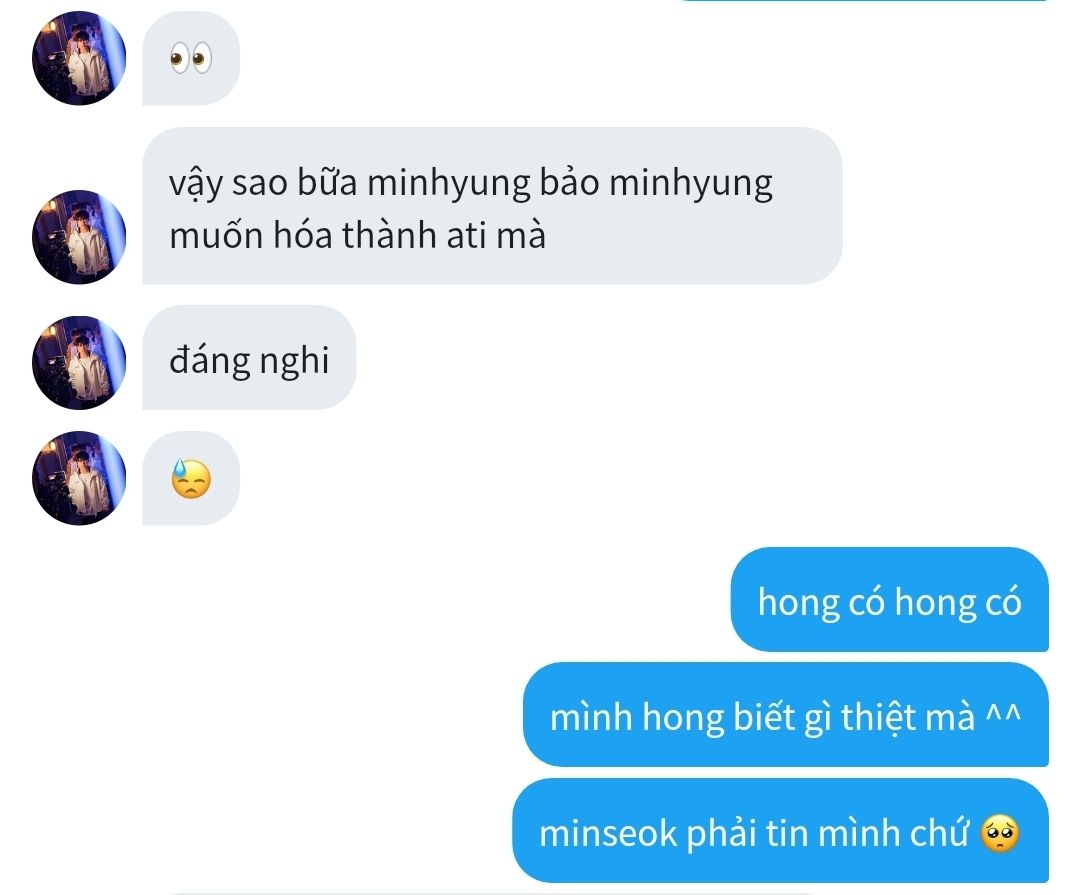
Task: Click 'muốn hóa thành ati mà' text line
Action: click(x=357, y=236)
